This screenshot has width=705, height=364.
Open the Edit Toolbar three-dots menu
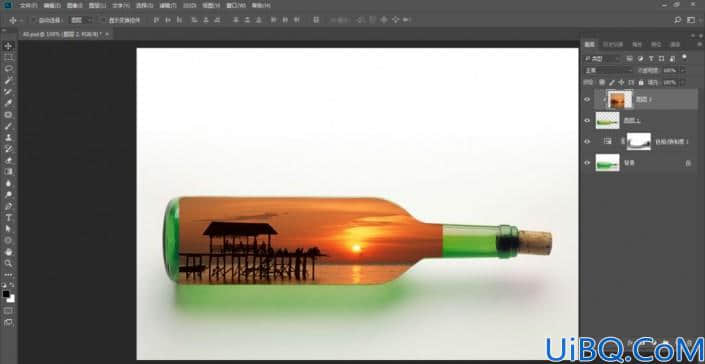click(x=8, y=275)
